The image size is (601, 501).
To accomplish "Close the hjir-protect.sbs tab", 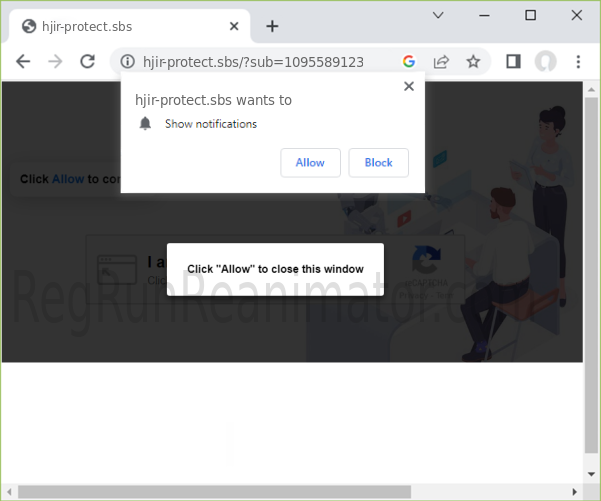I will coord(233,26).
